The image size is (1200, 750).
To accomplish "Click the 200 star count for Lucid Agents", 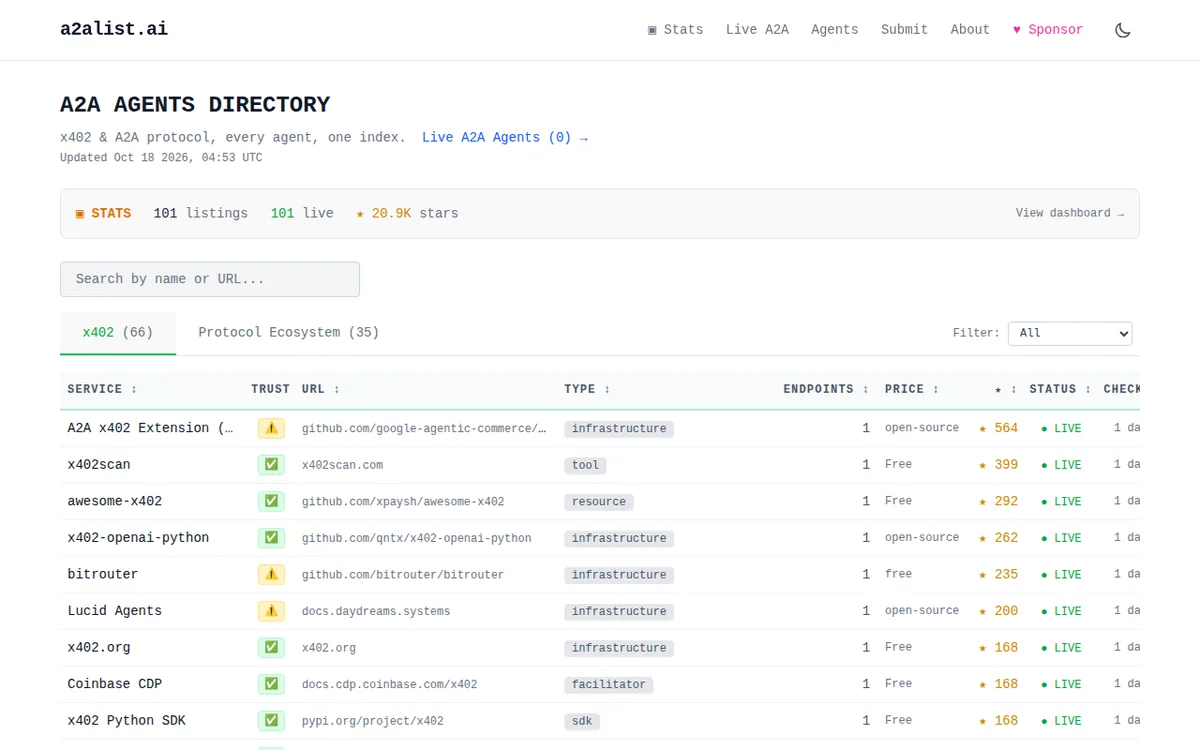I will (998, 611).
